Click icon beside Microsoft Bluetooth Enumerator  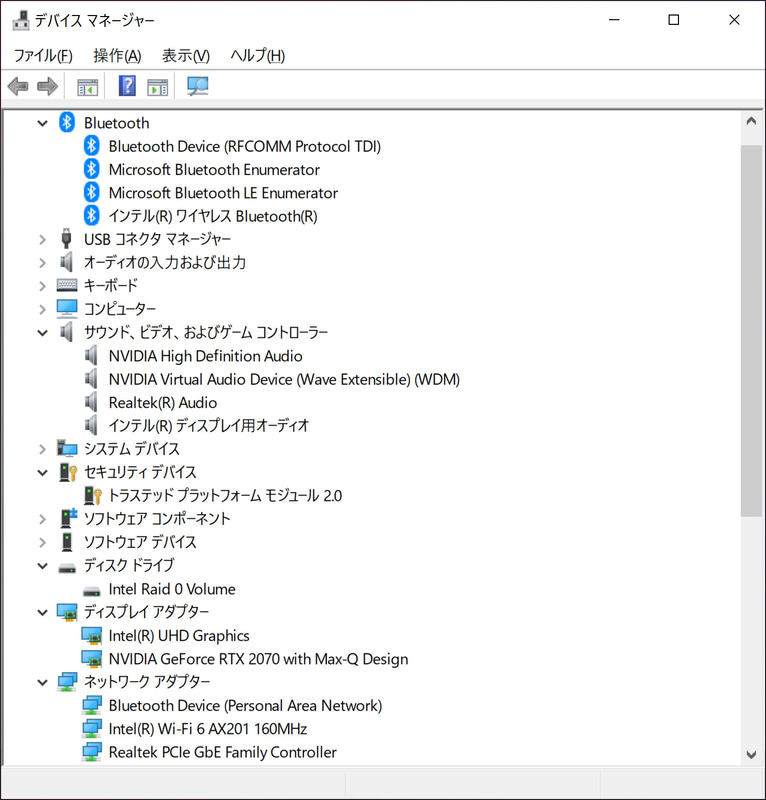pos(91,169)
